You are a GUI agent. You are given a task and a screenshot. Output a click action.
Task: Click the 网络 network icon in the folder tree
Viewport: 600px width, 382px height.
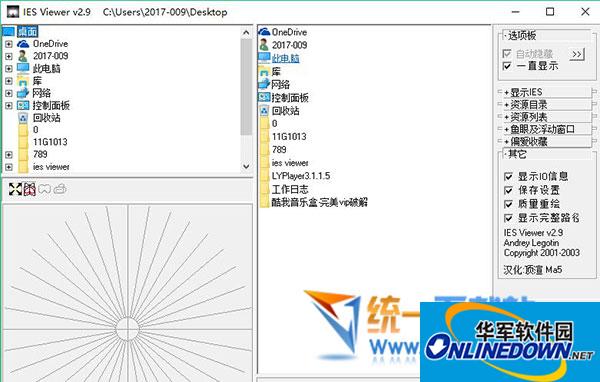click(23, 93)
